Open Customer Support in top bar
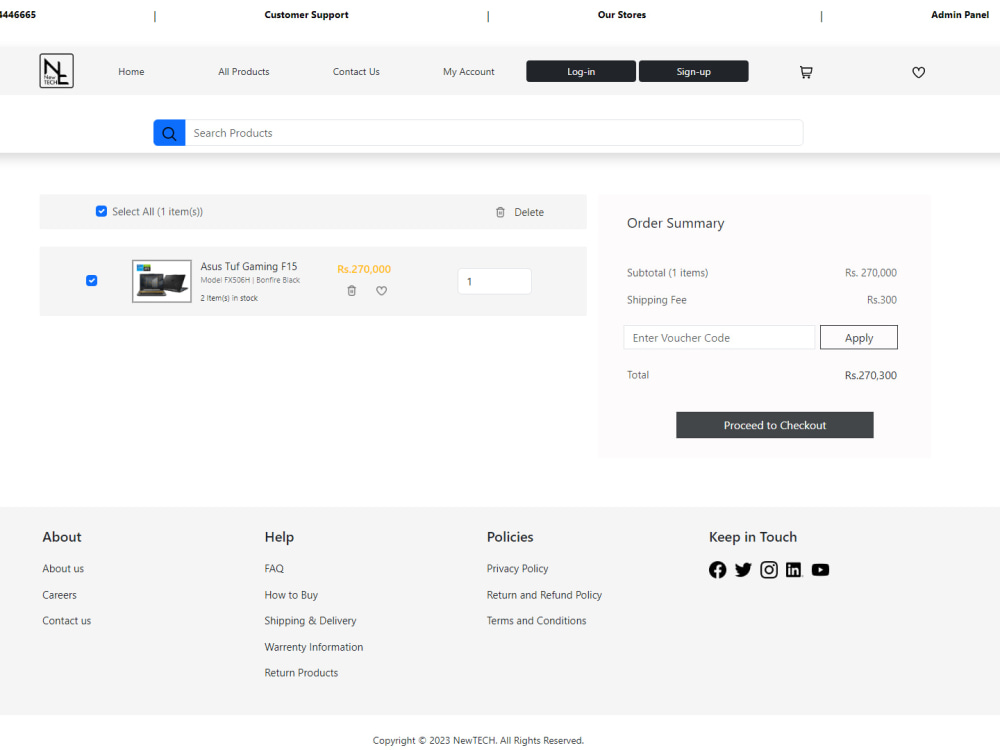 [307, 15]
